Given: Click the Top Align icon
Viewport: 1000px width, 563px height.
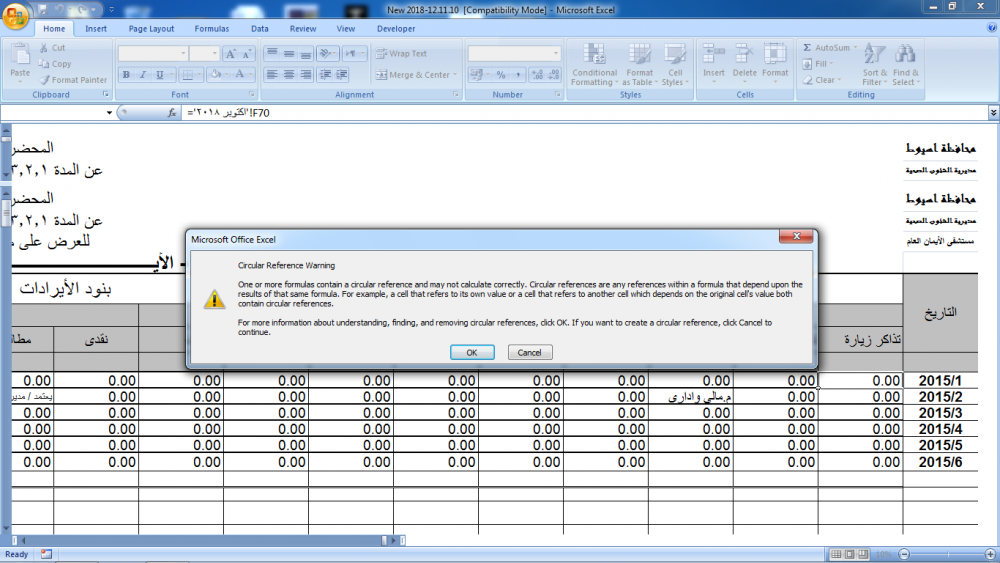Looking at the screenshot, I should [x=272, y=54].
